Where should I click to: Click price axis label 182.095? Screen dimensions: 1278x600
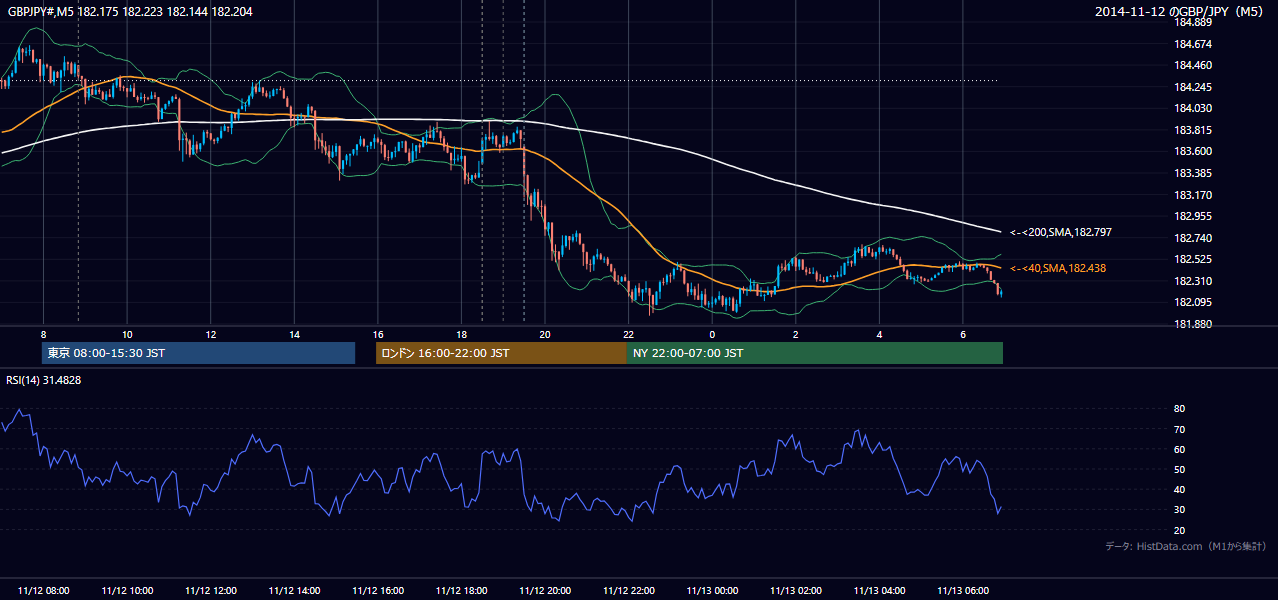click(x=1192, y=302)
